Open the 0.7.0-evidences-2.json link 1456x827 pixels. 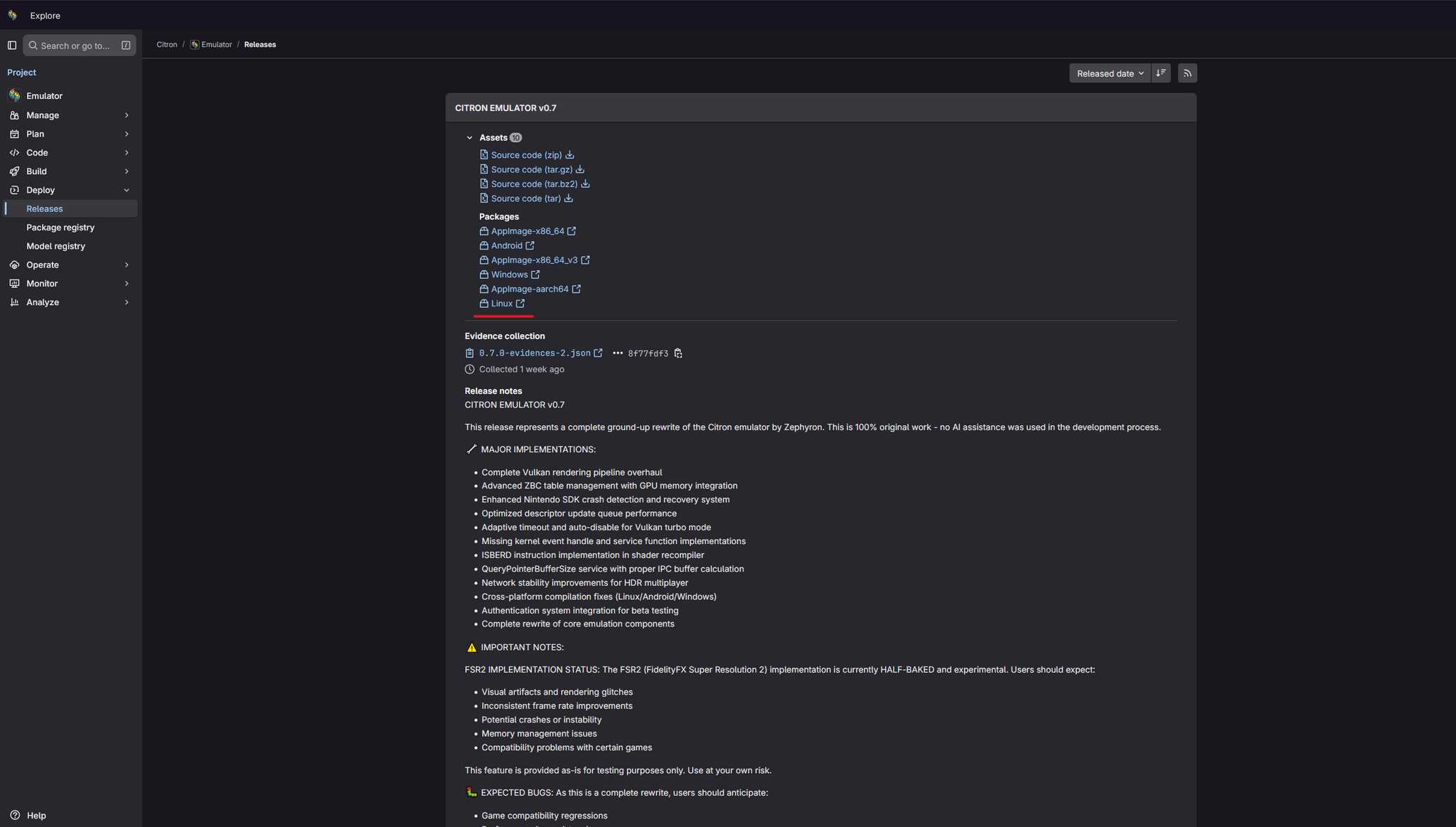[534, 353]
